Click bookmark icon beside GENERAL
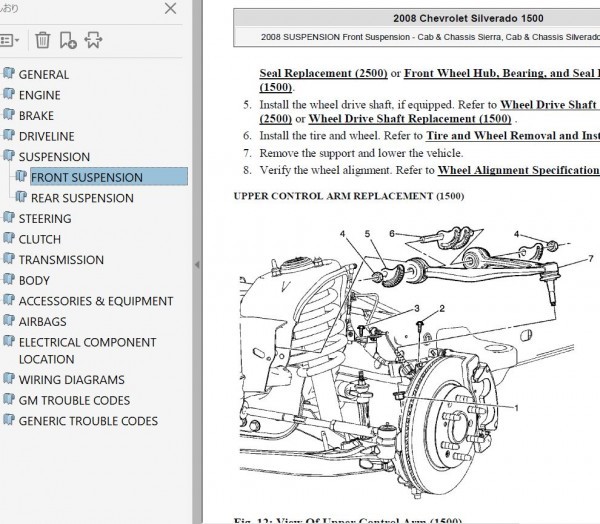 [8, 73]
